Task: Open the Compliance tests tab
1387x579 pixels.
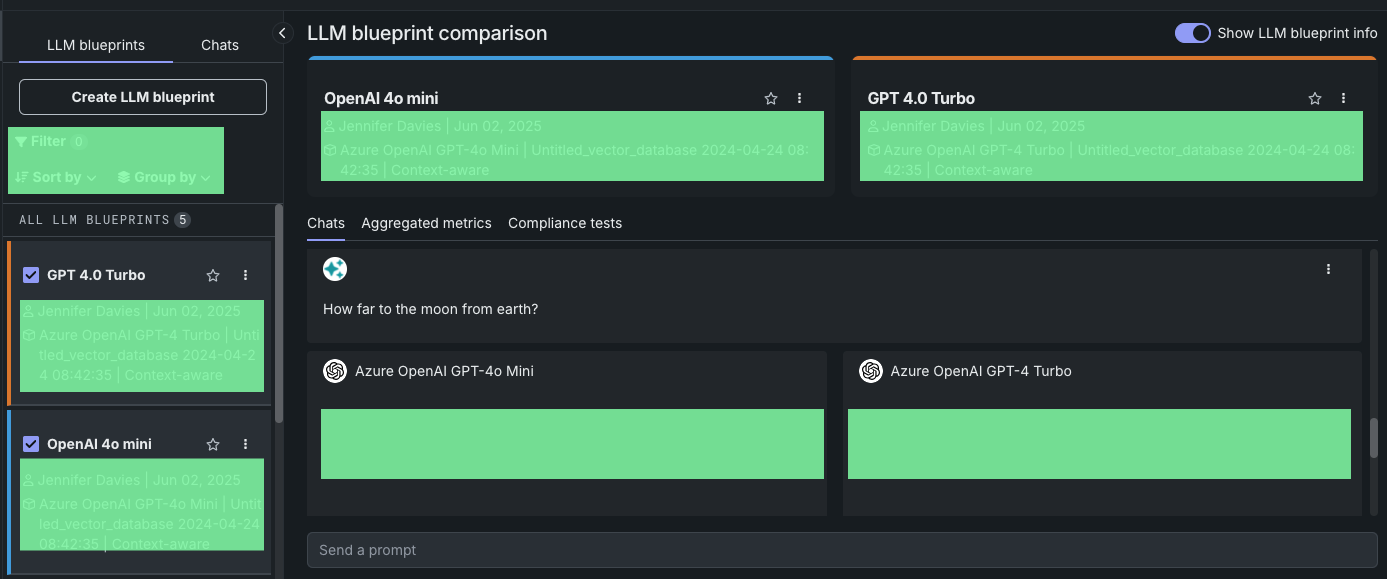Action: point(565,223)
